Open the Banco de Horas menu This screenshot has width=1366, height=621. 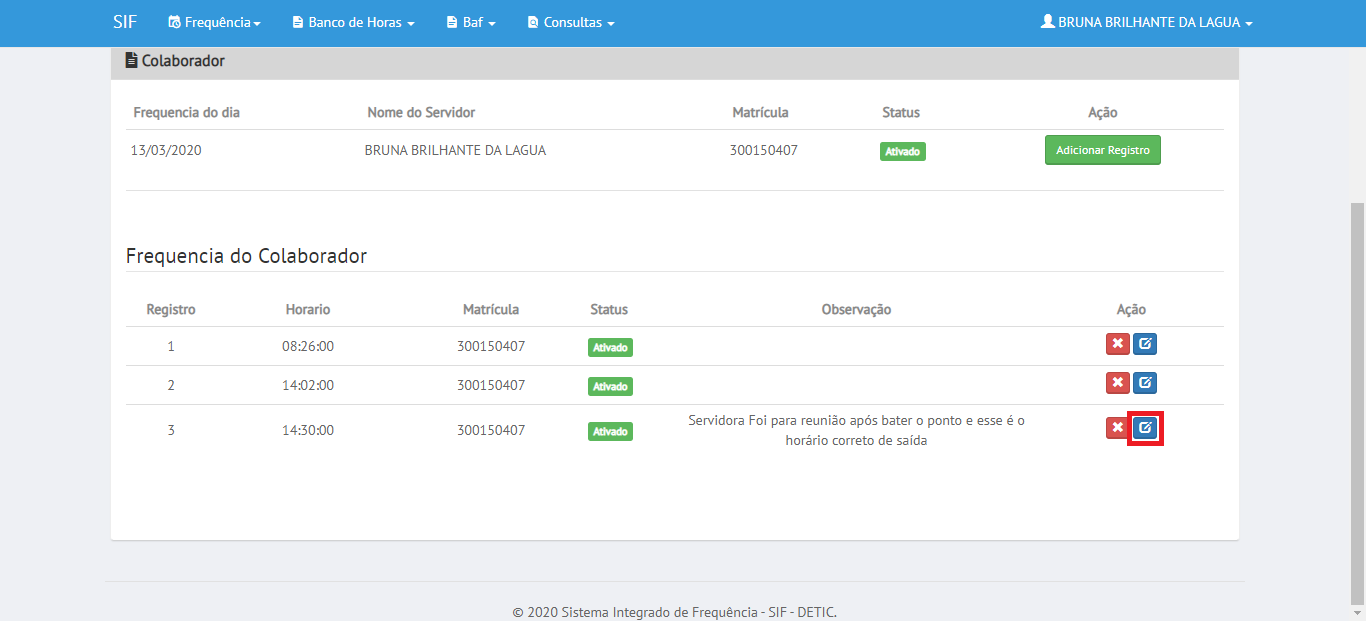pos(353,22)
